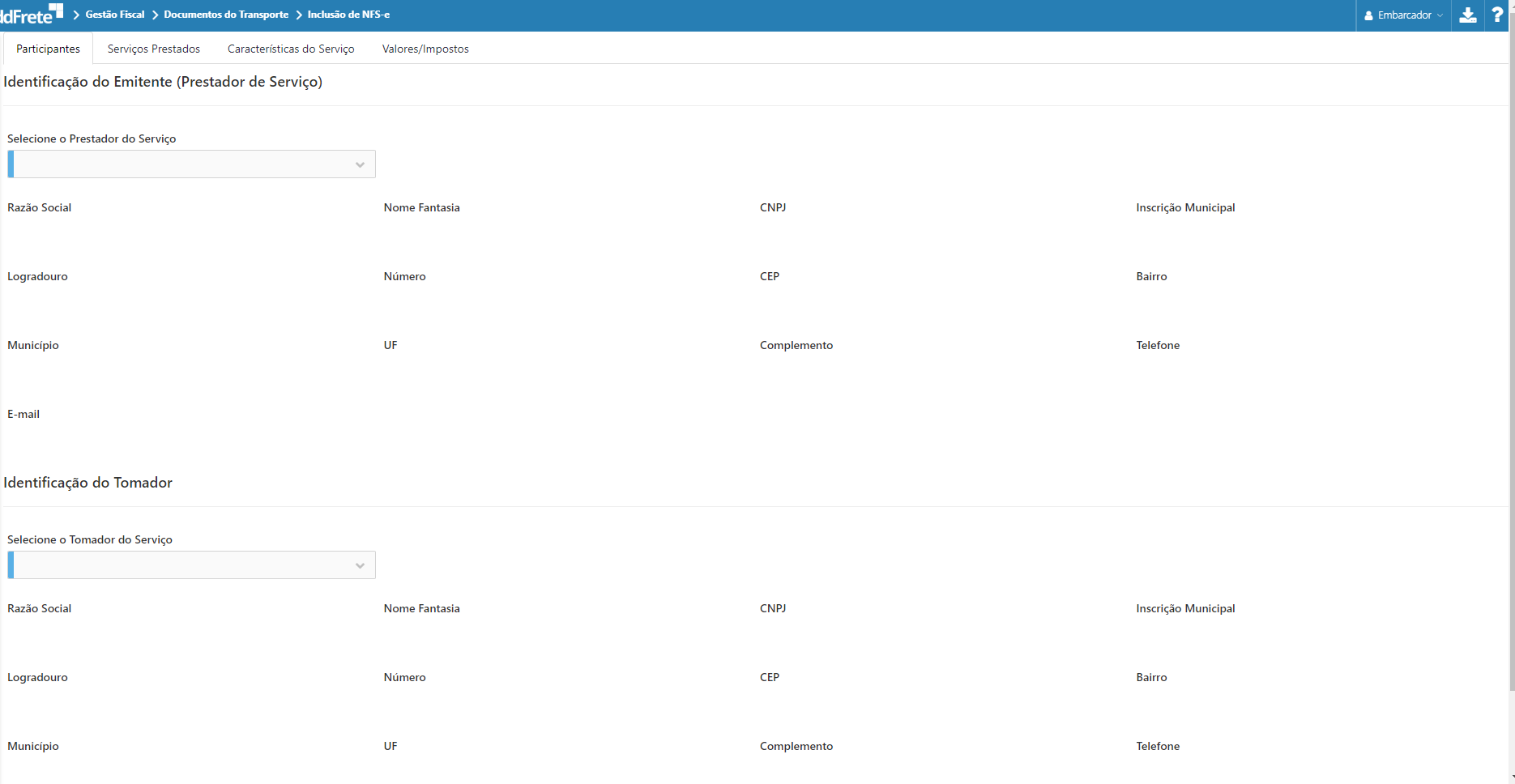Open the Documentos do Transporte breadcrumb
1515x784 pixels.
click(x=226, y=15)
